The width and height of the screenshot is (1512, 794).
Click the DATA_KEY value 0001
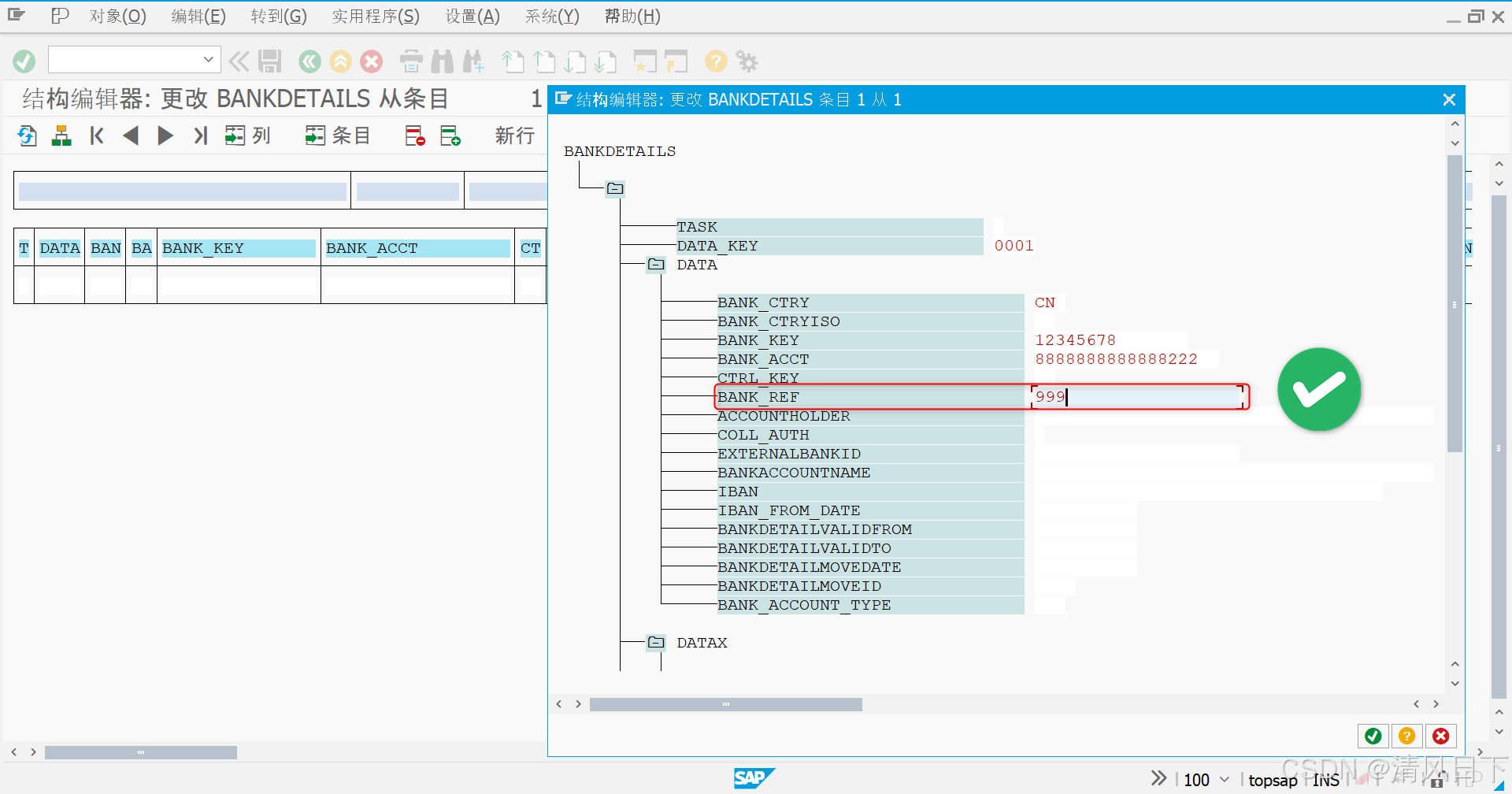(1014, 246)
